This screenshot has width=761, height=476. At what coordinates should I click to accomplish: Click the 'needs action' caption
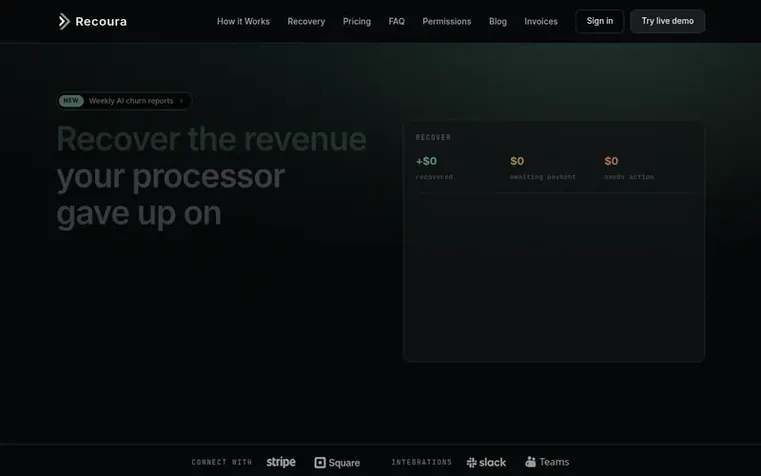tap(629, 177)
